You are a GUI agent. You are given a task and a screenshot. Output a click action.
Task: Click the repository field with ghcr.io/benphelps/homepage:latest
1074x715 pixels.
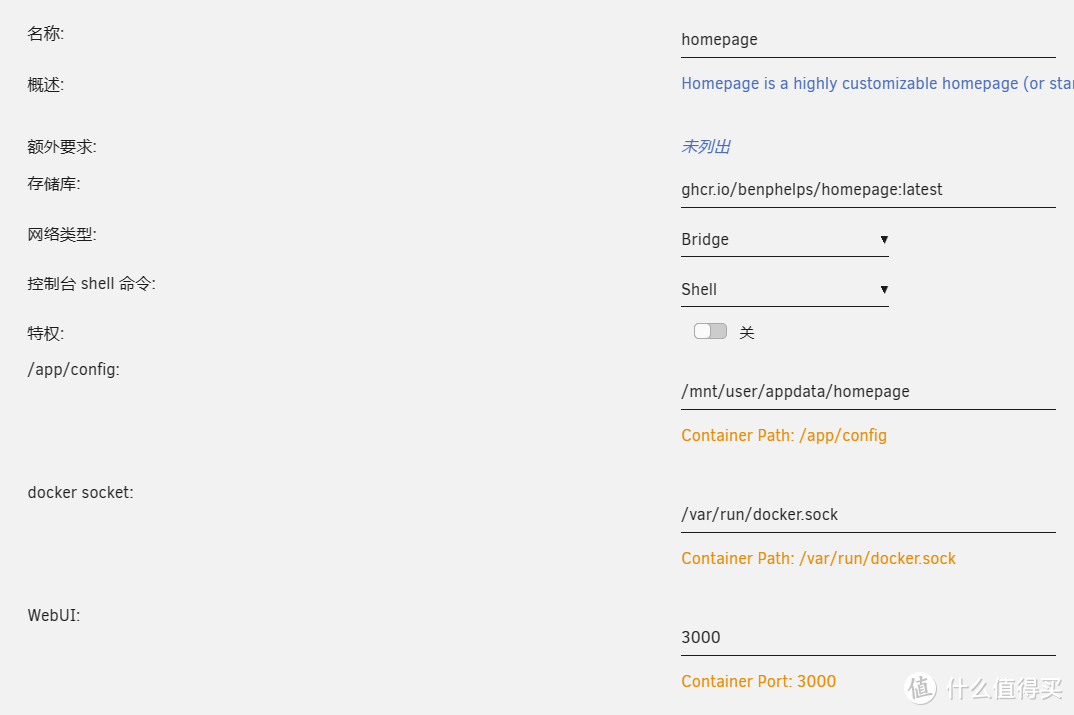tap(867, 189)
